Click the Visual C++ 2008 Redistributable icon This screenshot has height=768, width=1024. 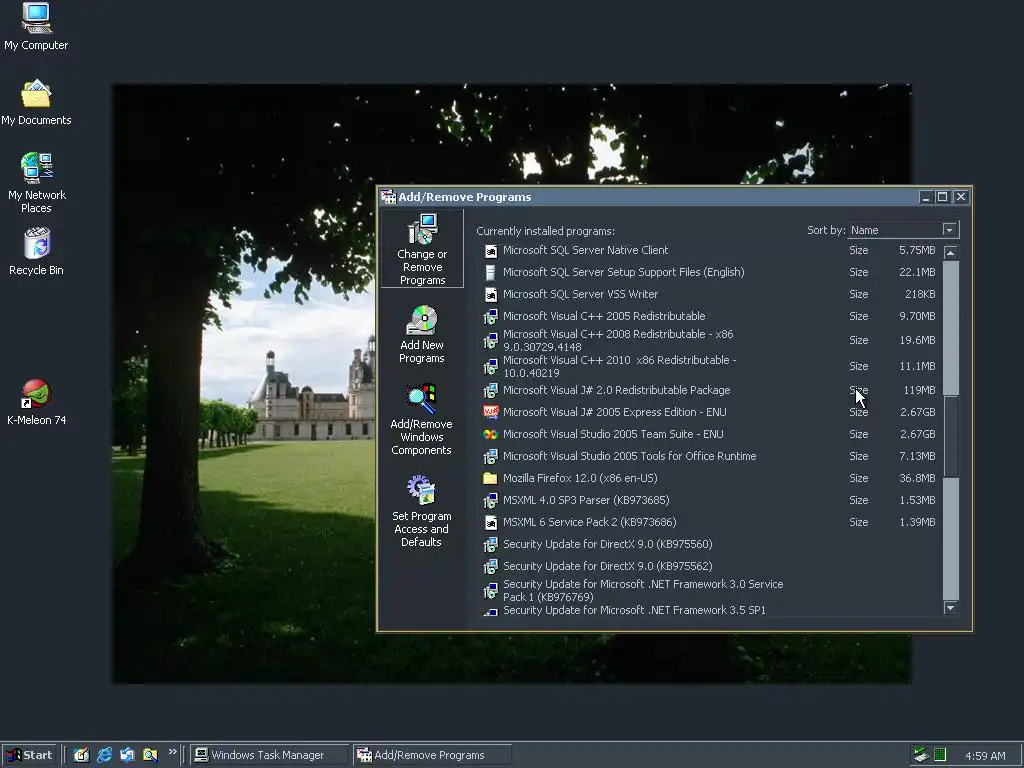[490, 341]
